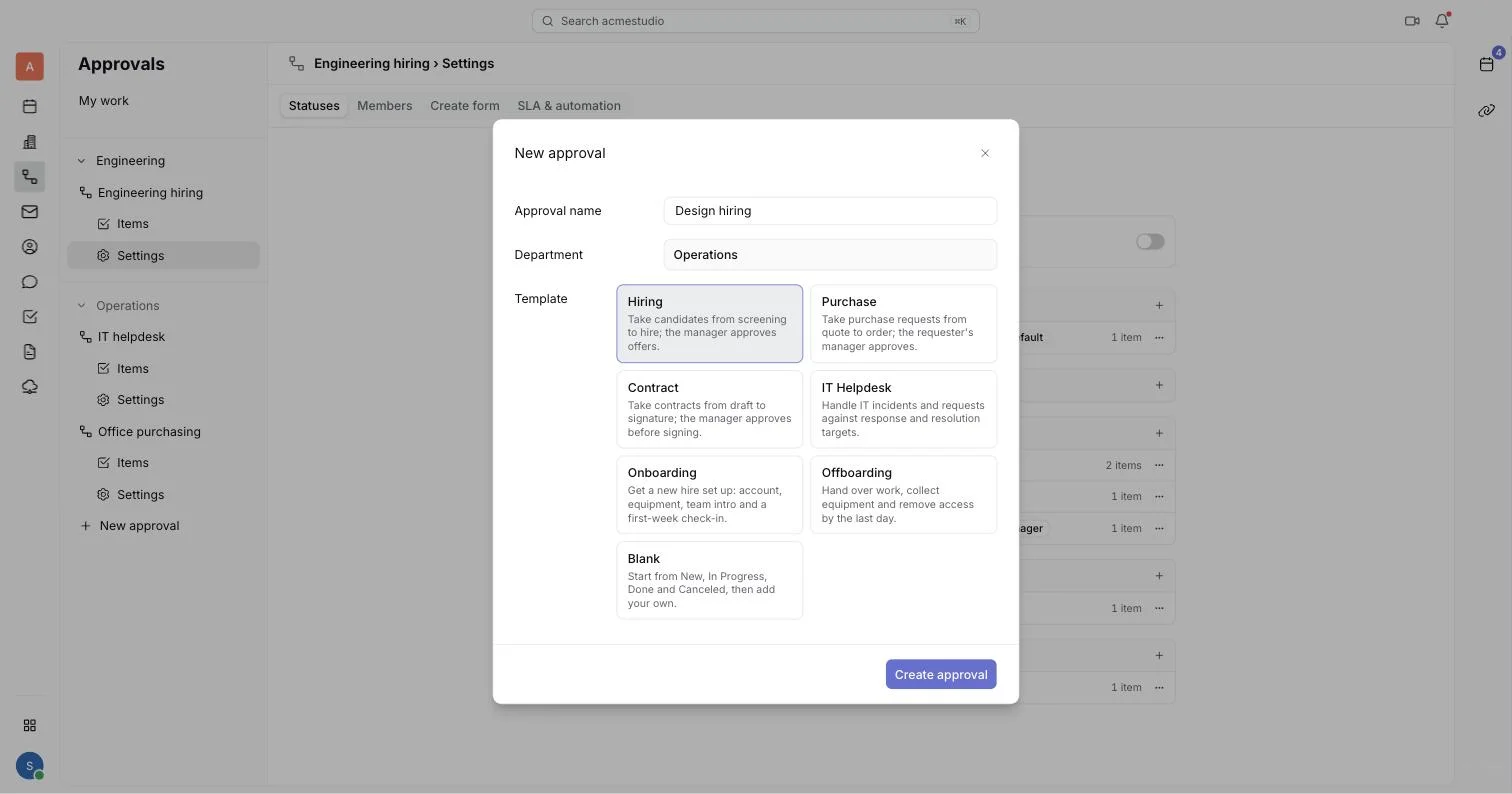Open the chat bubble icon in the left rail
1512x794 pixels.
(x=30, y=282)
